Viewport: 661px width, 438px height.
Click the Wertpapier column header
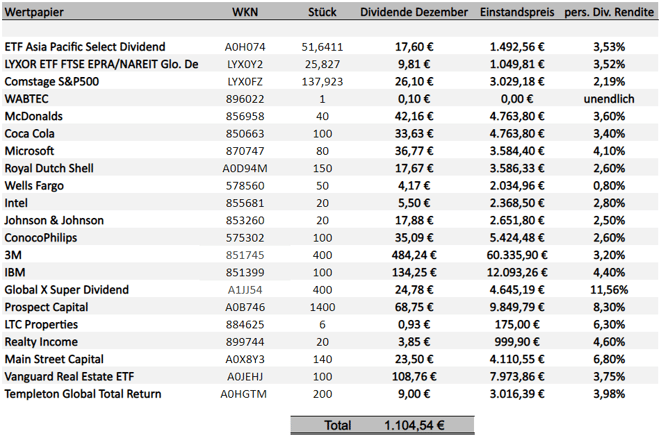(34, 12)
